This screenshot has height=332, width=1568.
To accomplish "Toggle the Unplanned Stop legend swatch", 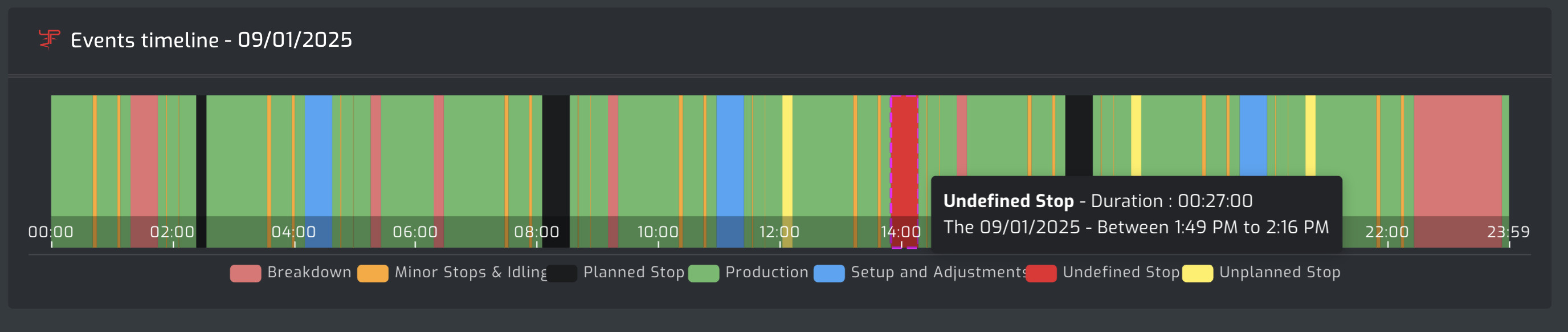I will [1197, 273].
